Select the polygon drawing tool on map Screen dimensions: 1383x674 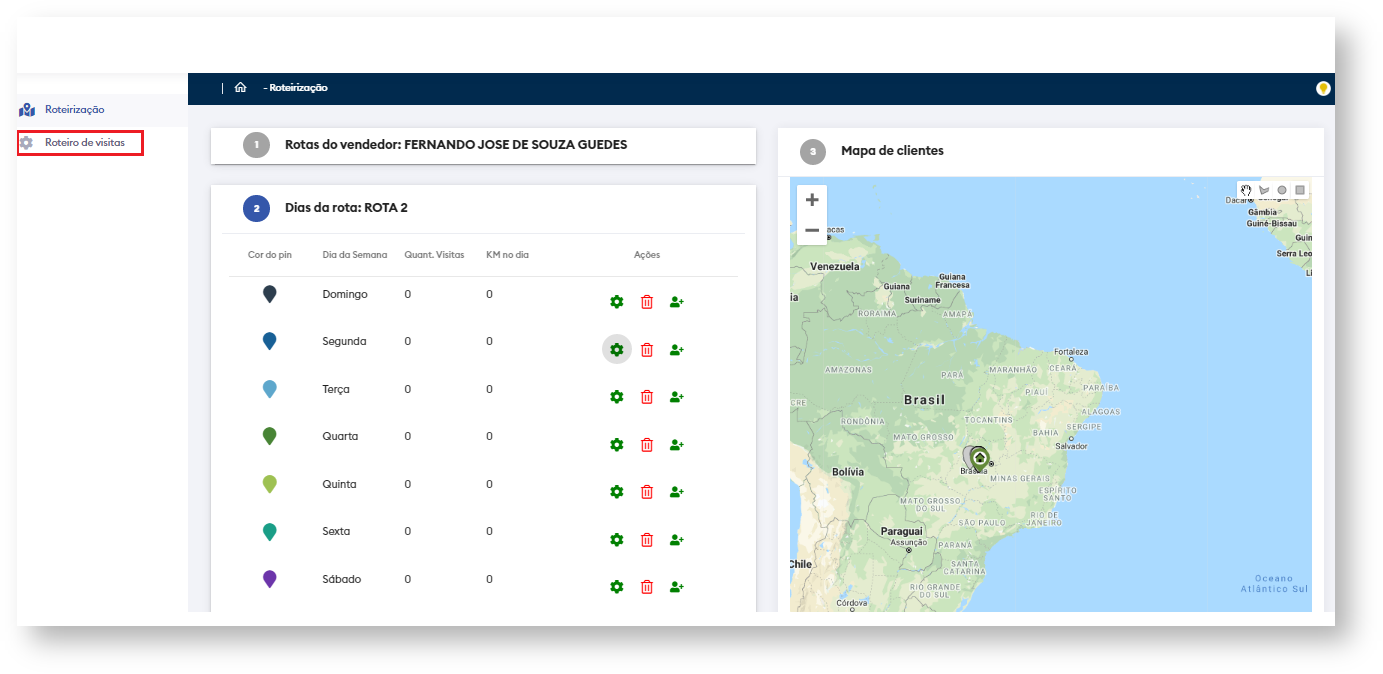pyautogui.click(x=1264, y=190)
